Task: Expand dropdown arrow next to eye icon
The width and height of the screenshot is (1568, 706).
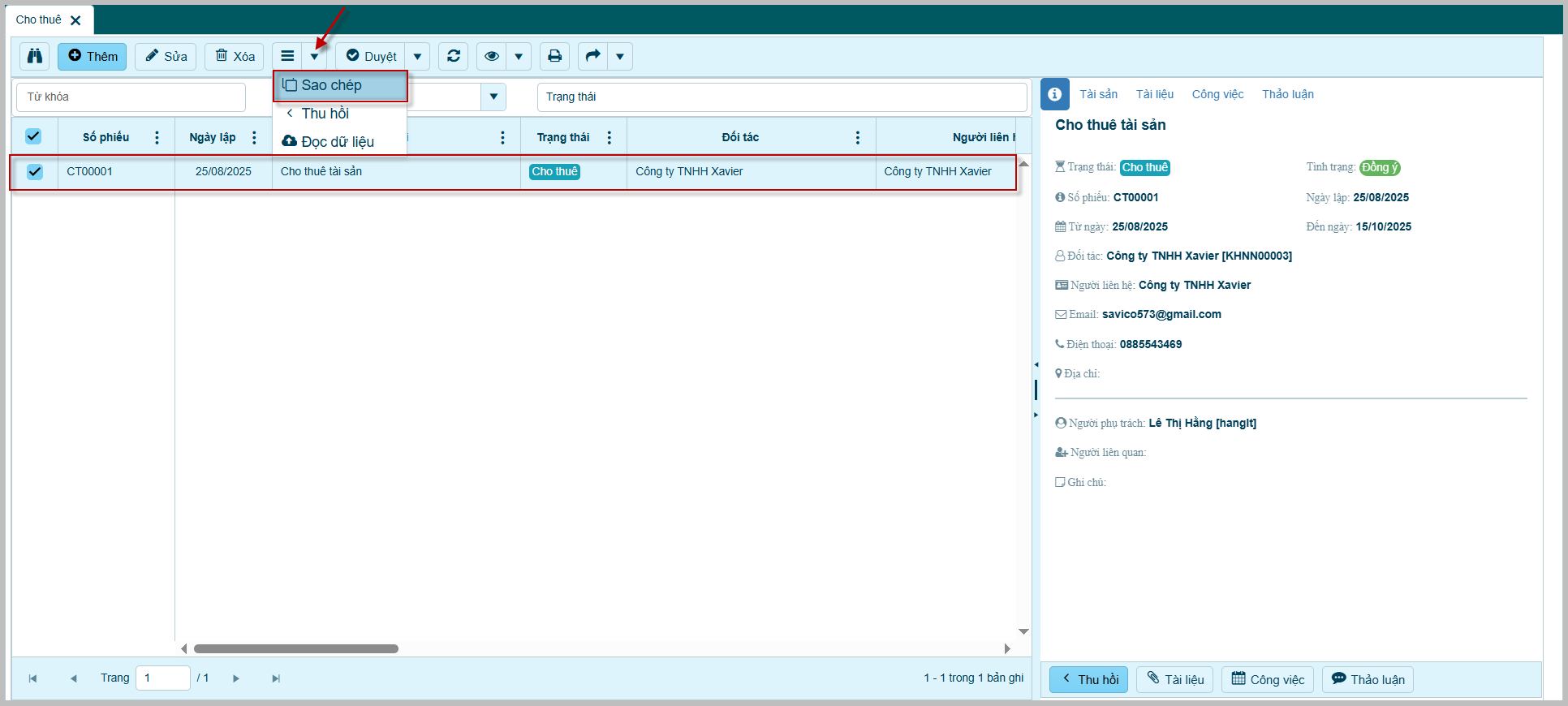Action: coord(519,56)
